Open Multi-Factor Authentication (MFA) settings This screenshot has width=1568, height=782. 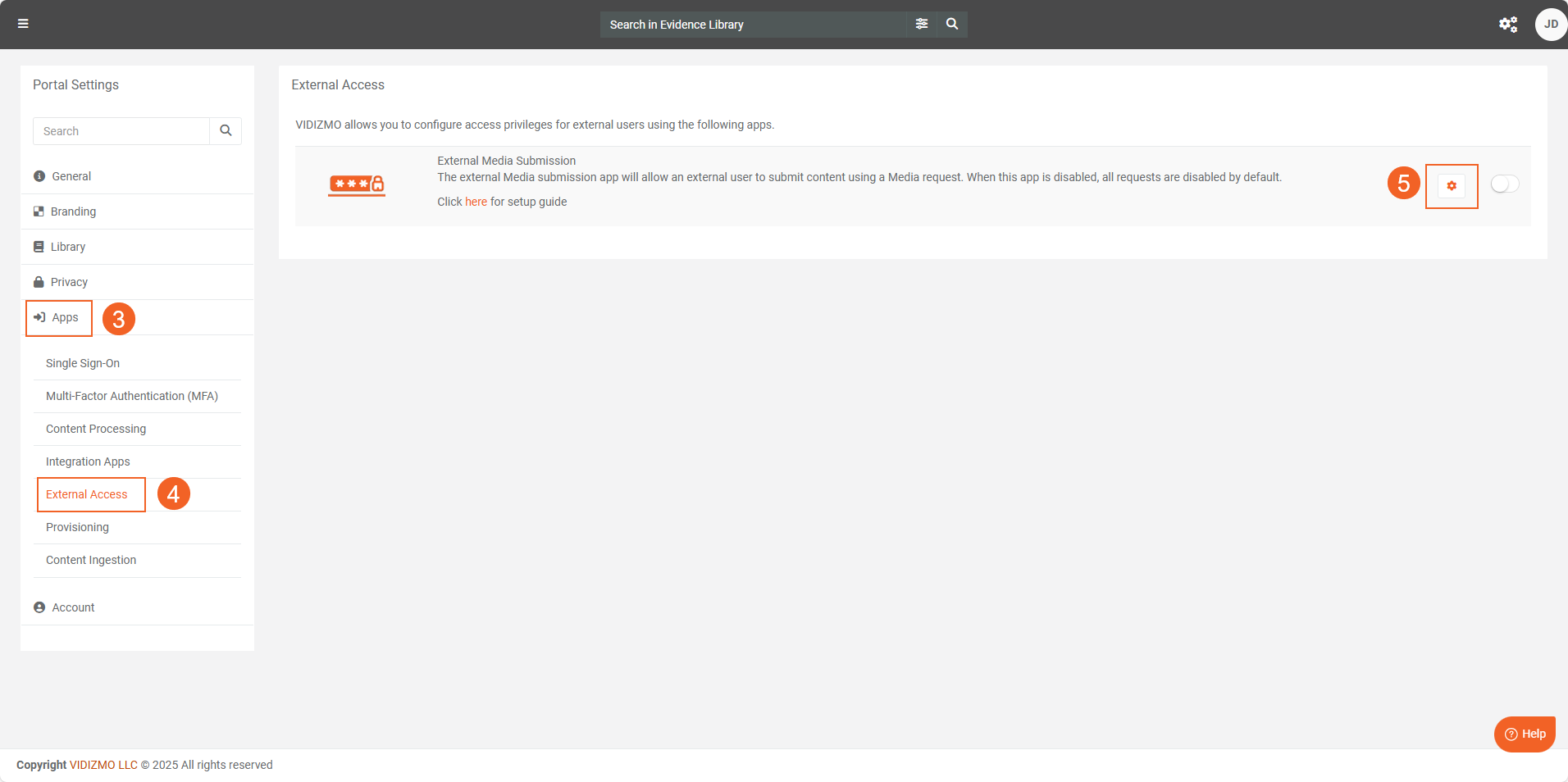132,396
